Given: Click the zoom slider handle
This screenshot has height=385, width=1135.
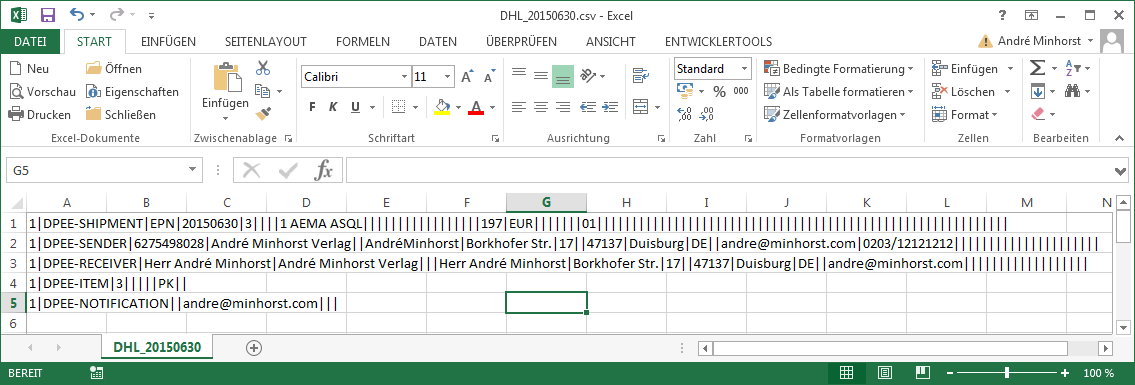Looking at the screenshot, I should (1007, 373).
